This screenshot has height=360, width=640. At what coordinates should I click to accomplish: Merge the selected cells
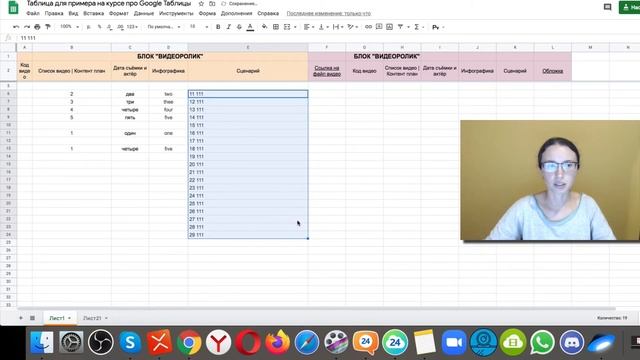point(287,27)
